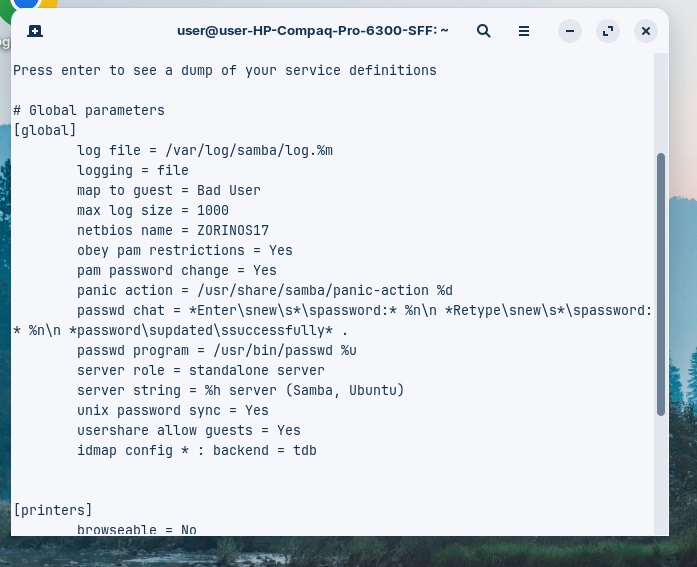Click the "# Global parameters" comment line
Screen dimensions: 697x567
[x=89, y=110]
